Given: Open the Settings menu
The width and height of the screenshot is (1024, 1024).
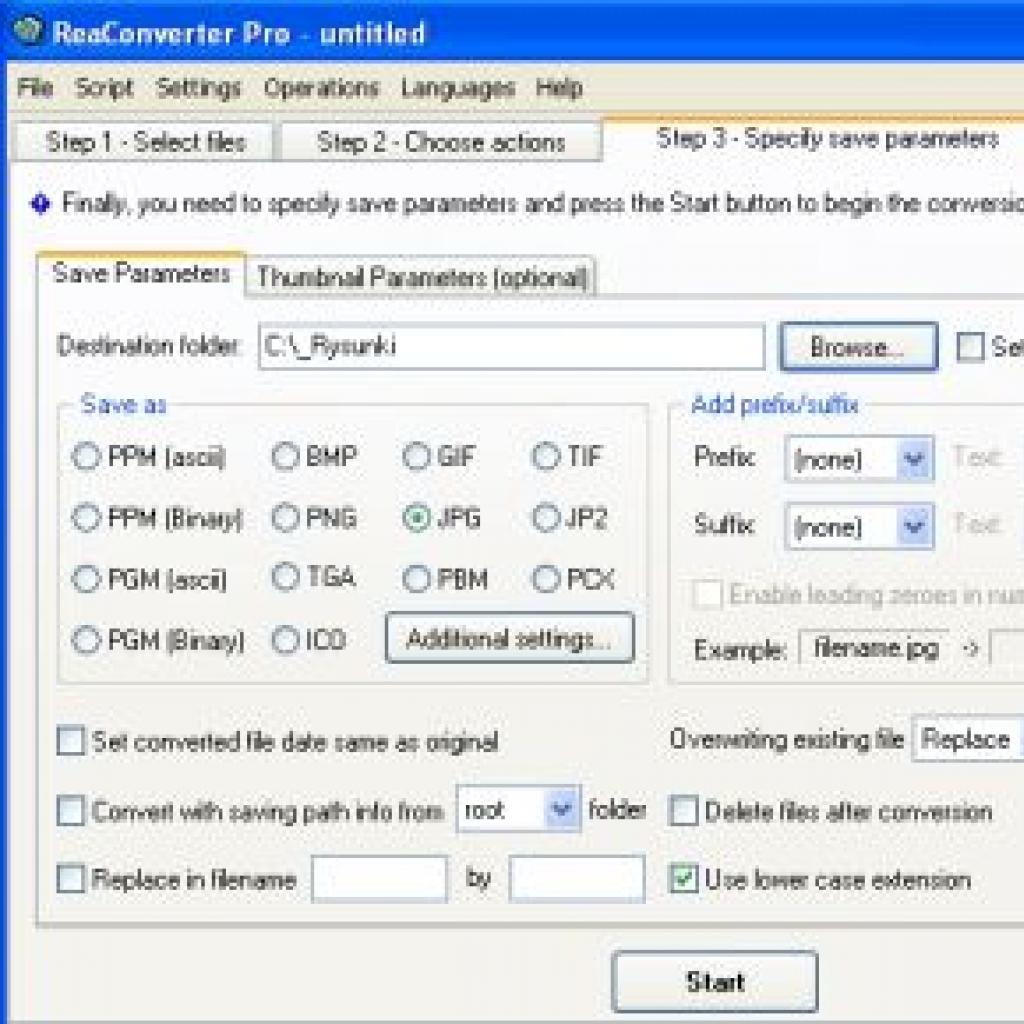Looking at the screenshot, I should [x=199, y=88].
